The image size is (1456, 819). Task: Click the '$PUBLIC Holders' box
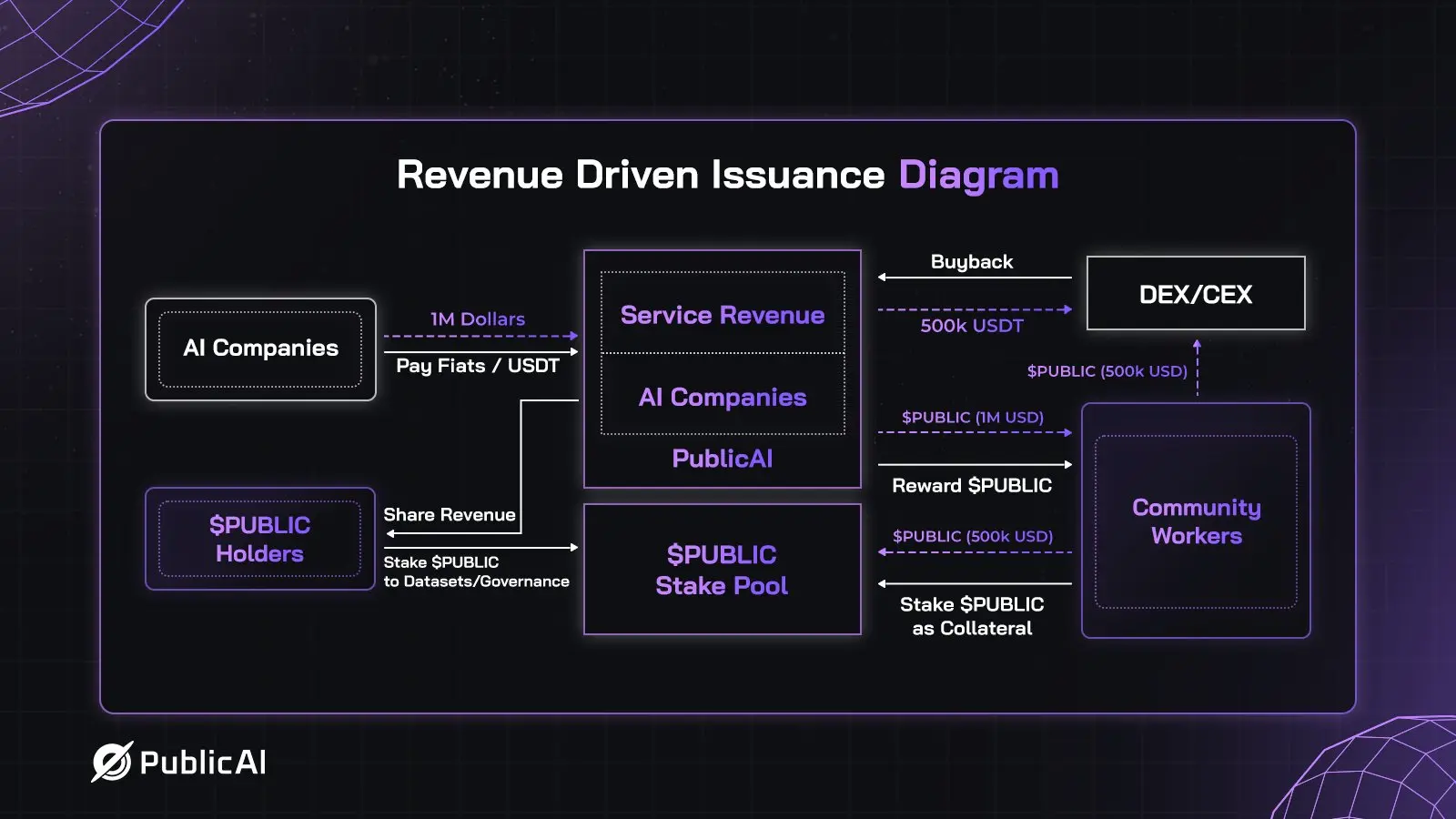point(260,539)
